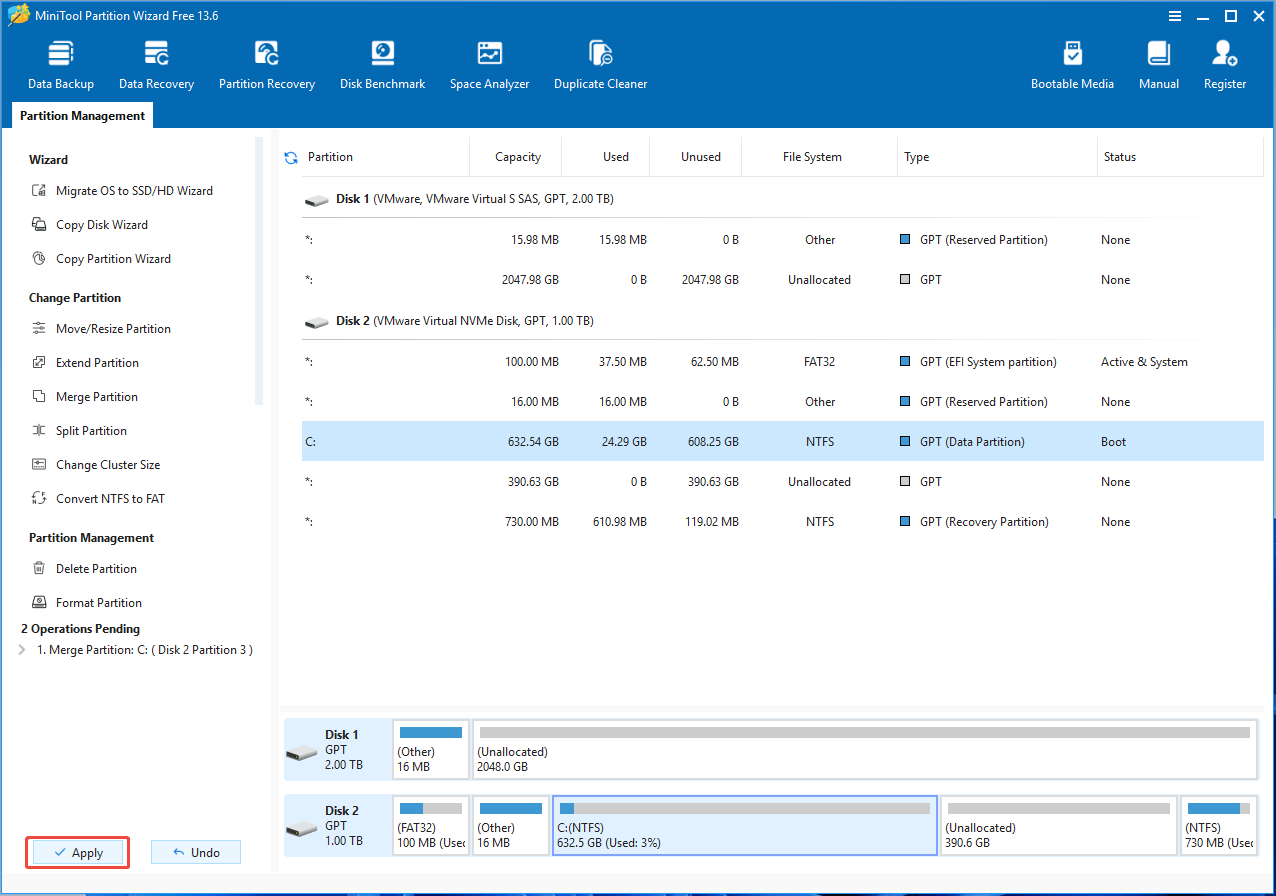Click the left panel scrollbar
Image resolution: width=1276 pixels, height=896 pixels.
(259, 272)
